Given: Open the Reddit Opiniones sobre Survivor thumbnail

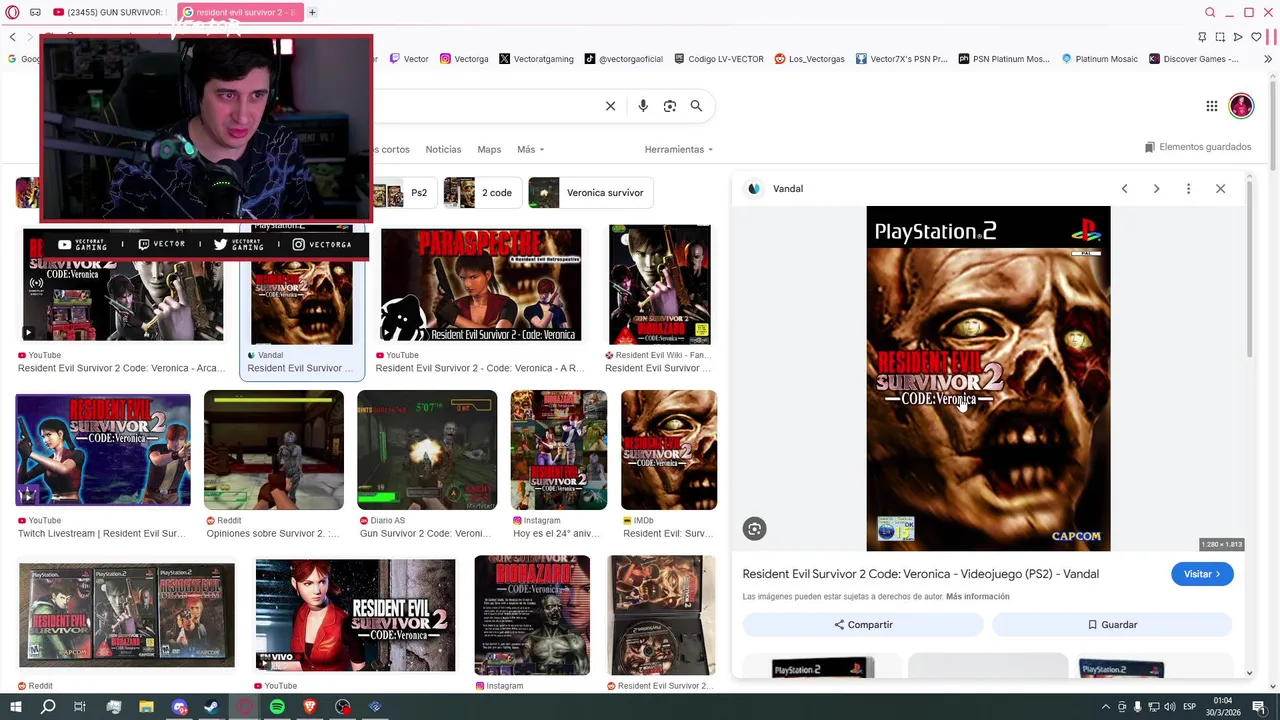Looking at the screenshot, I should click(274, 450).
